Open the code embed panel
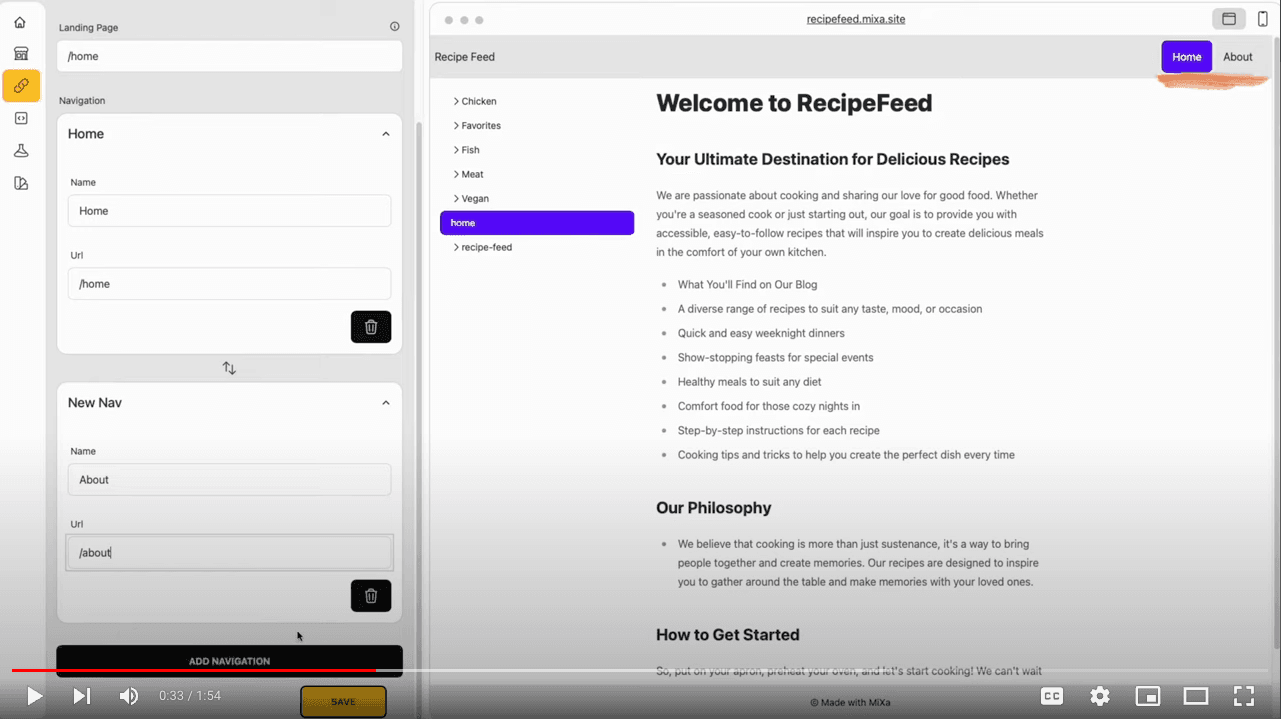1281x719 pixels. 20,118
